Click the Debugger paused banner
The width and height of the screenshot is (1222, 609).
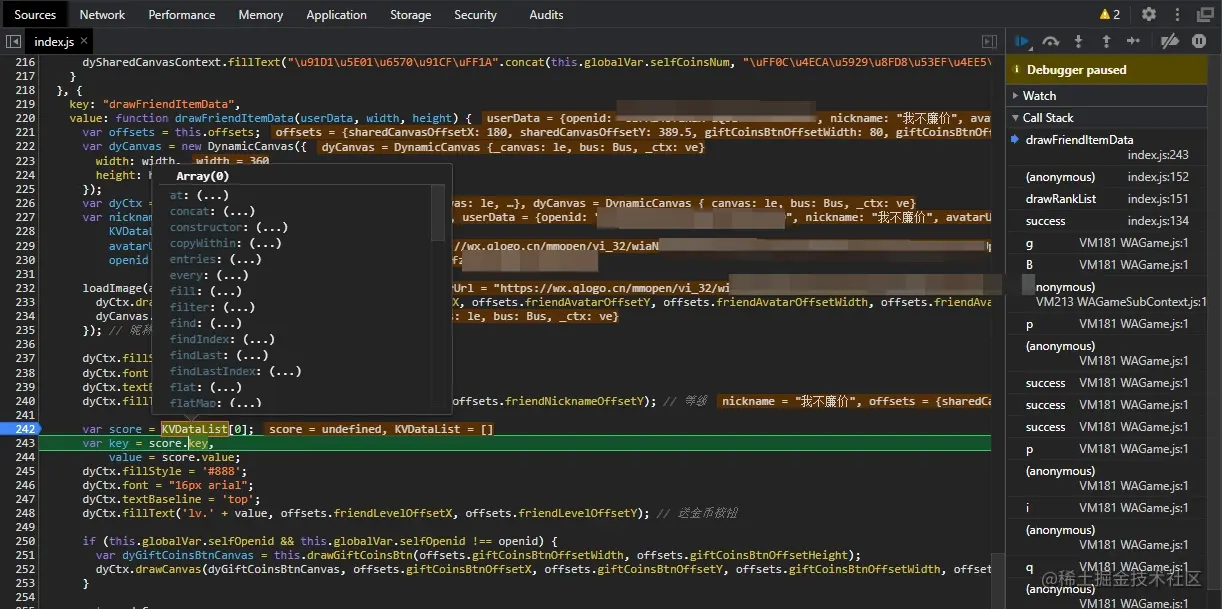[x=1107, y=70]
